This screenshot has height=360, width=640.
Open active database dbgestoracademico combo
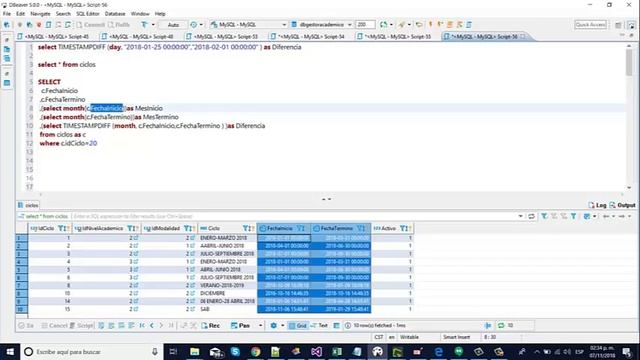tap(321, 25)
